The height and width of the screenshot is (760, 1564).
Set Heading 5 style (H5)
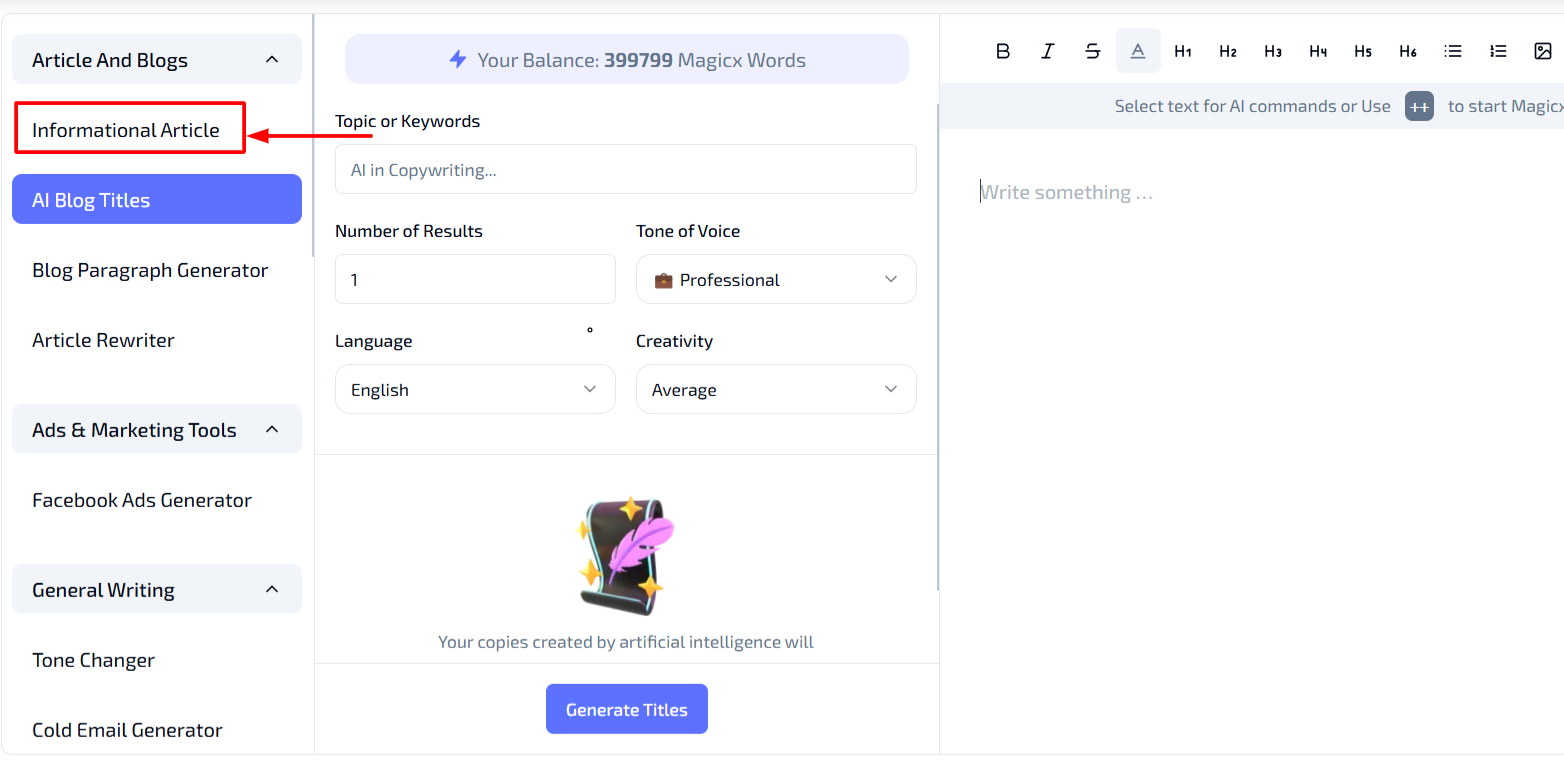[x=1363, y=51]
